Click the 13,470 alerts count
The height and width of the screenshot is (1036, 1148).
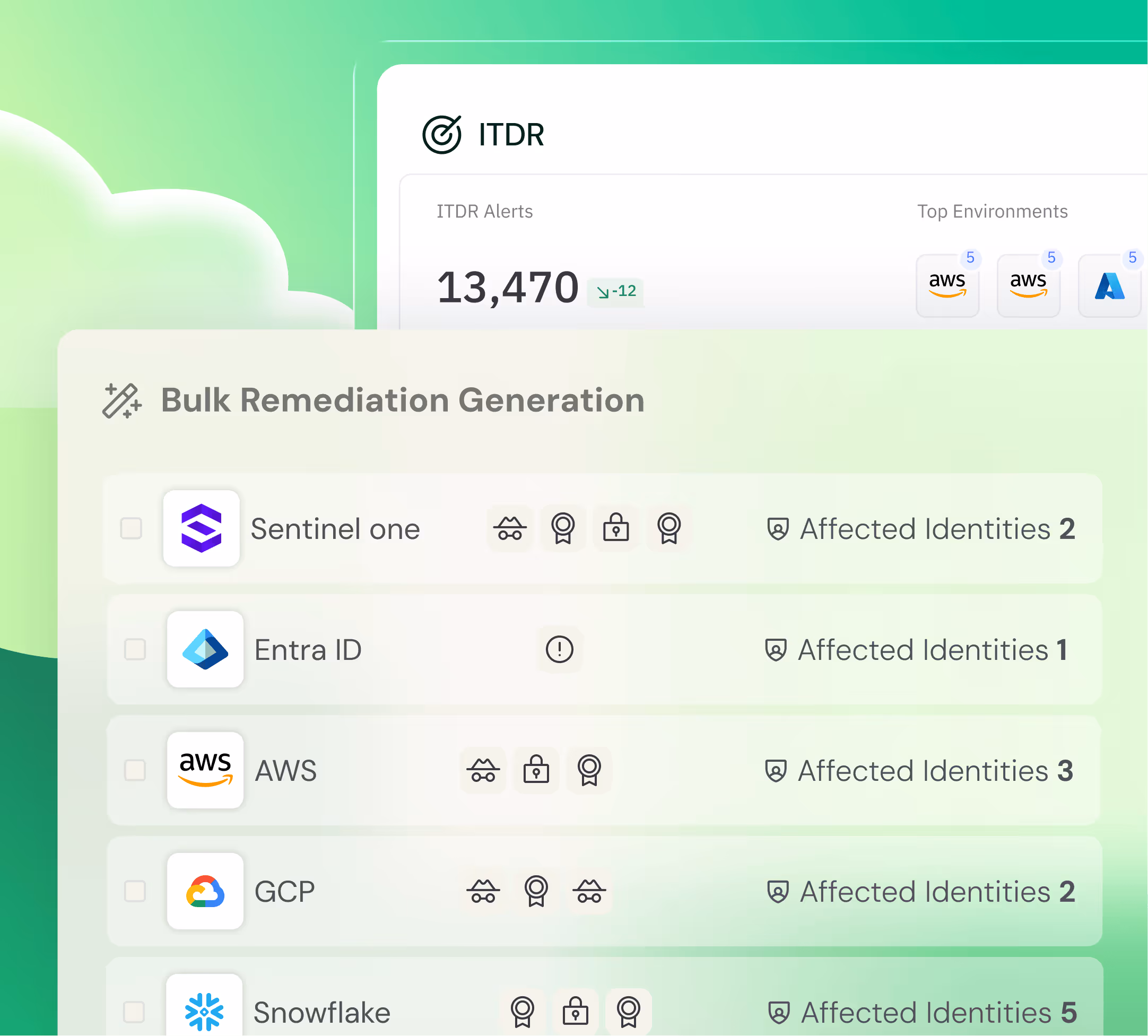(508, 288)
